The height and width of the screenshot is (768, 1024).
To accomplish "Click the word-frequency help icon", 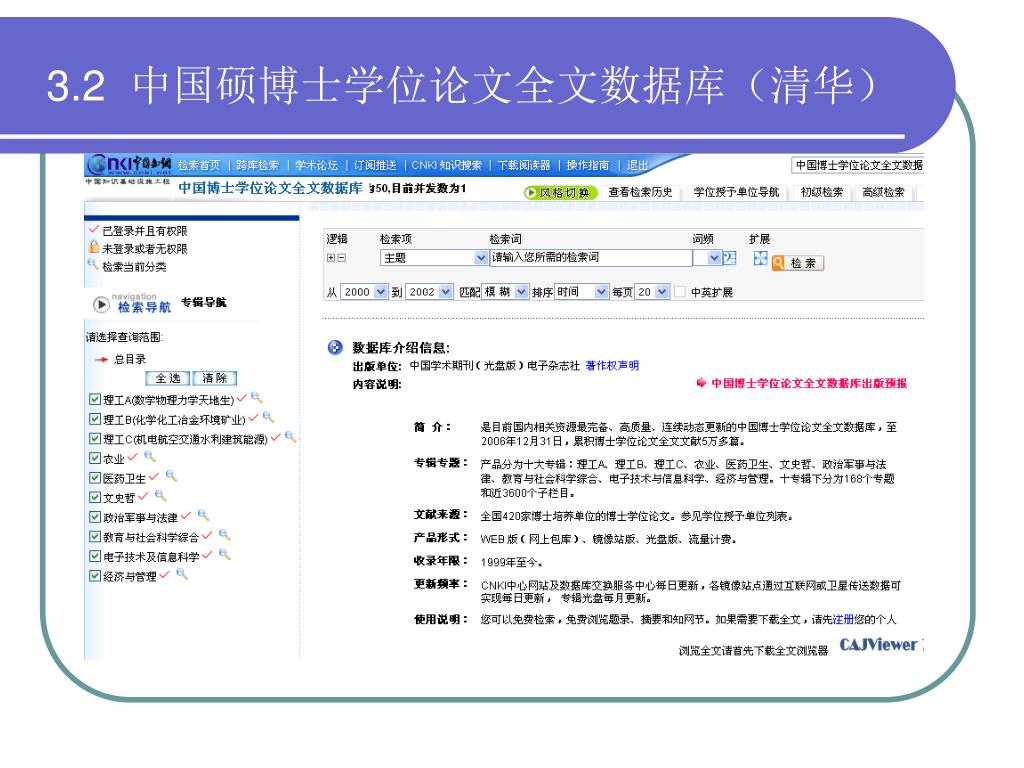I will point(730,257).
